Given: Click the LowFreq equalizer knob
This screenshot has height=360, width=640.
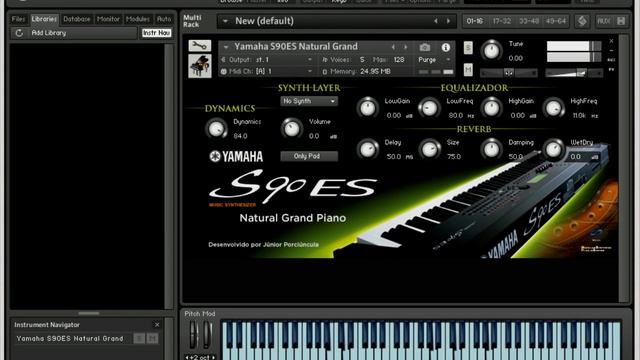Looking at the screenshot, I should click(x=429, y=108).
